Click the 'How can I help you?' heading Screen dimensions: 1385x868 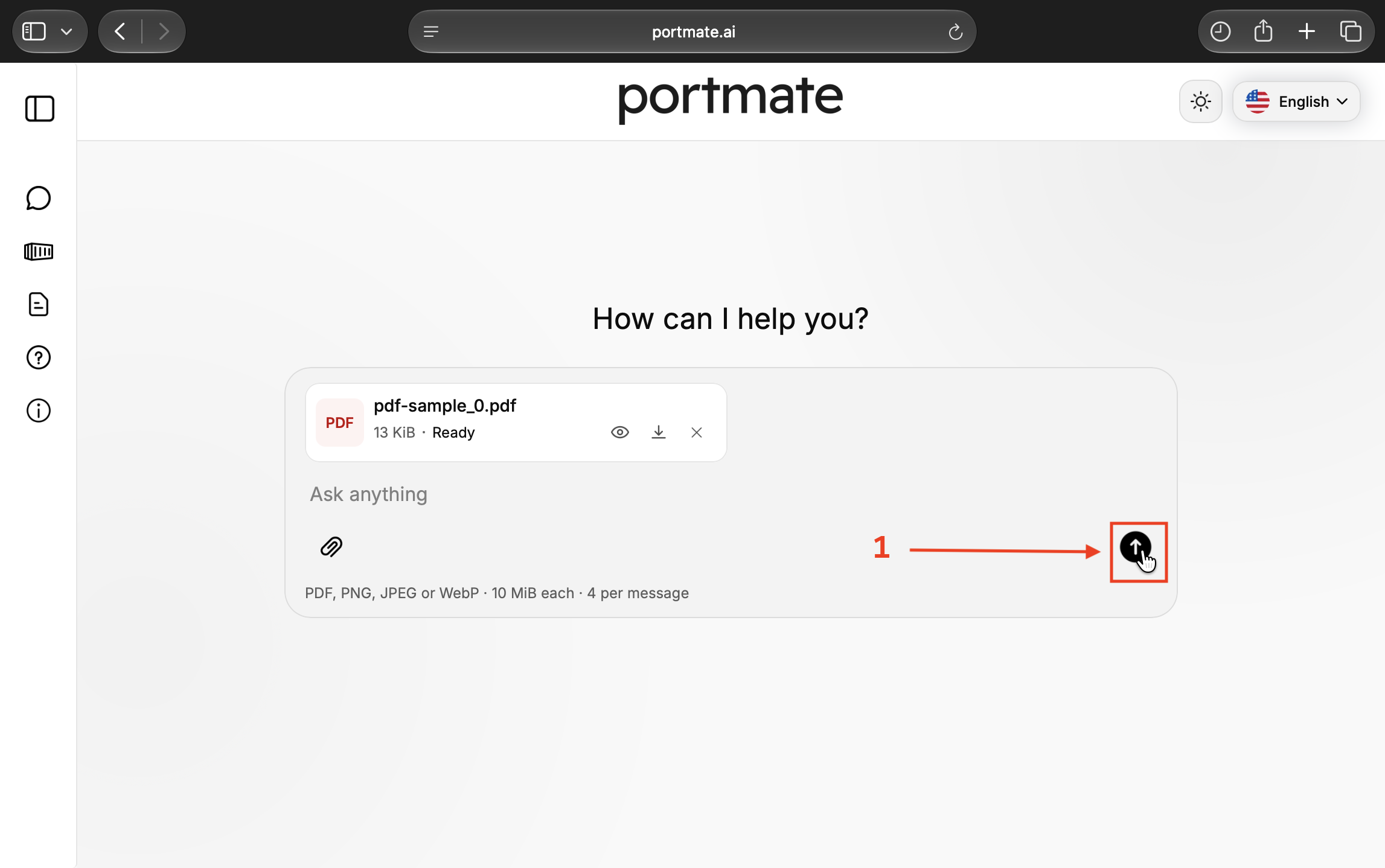pyautogui.click(x=731, y=319)
